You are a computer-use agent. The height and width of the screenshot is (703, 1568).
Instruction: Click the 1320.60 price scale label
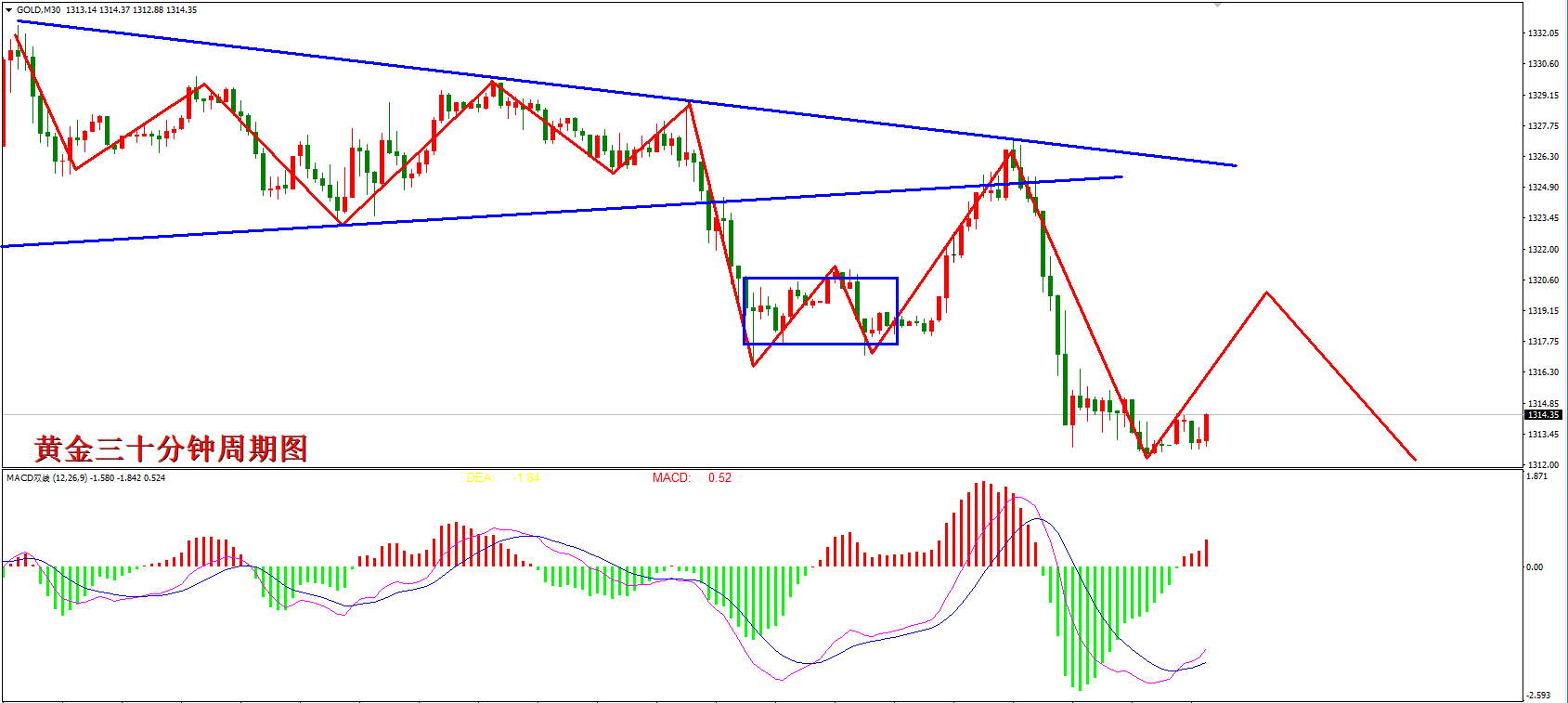tap(1544, 280)
